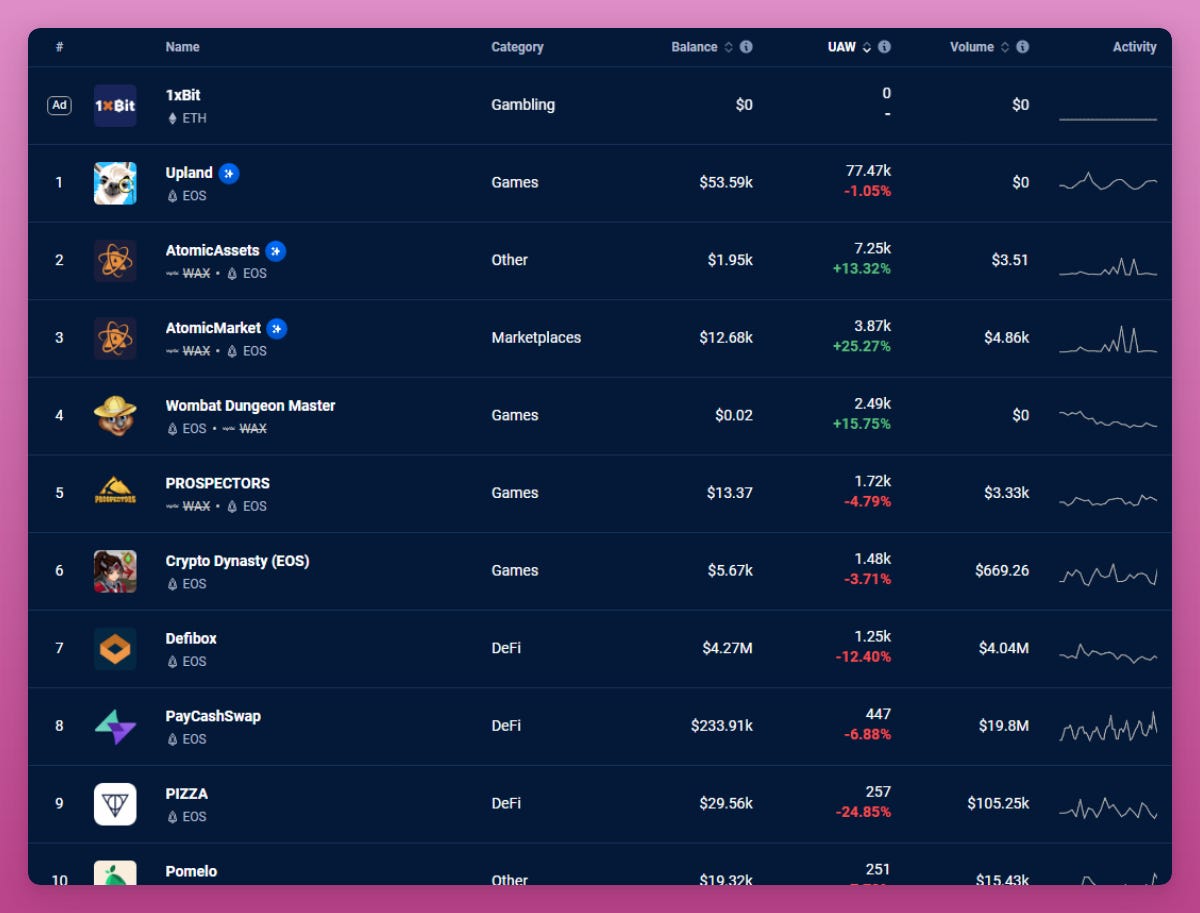1200x913 pixels.
Task: Click the PIZZA app logo
Action: (x=115, y=803)
